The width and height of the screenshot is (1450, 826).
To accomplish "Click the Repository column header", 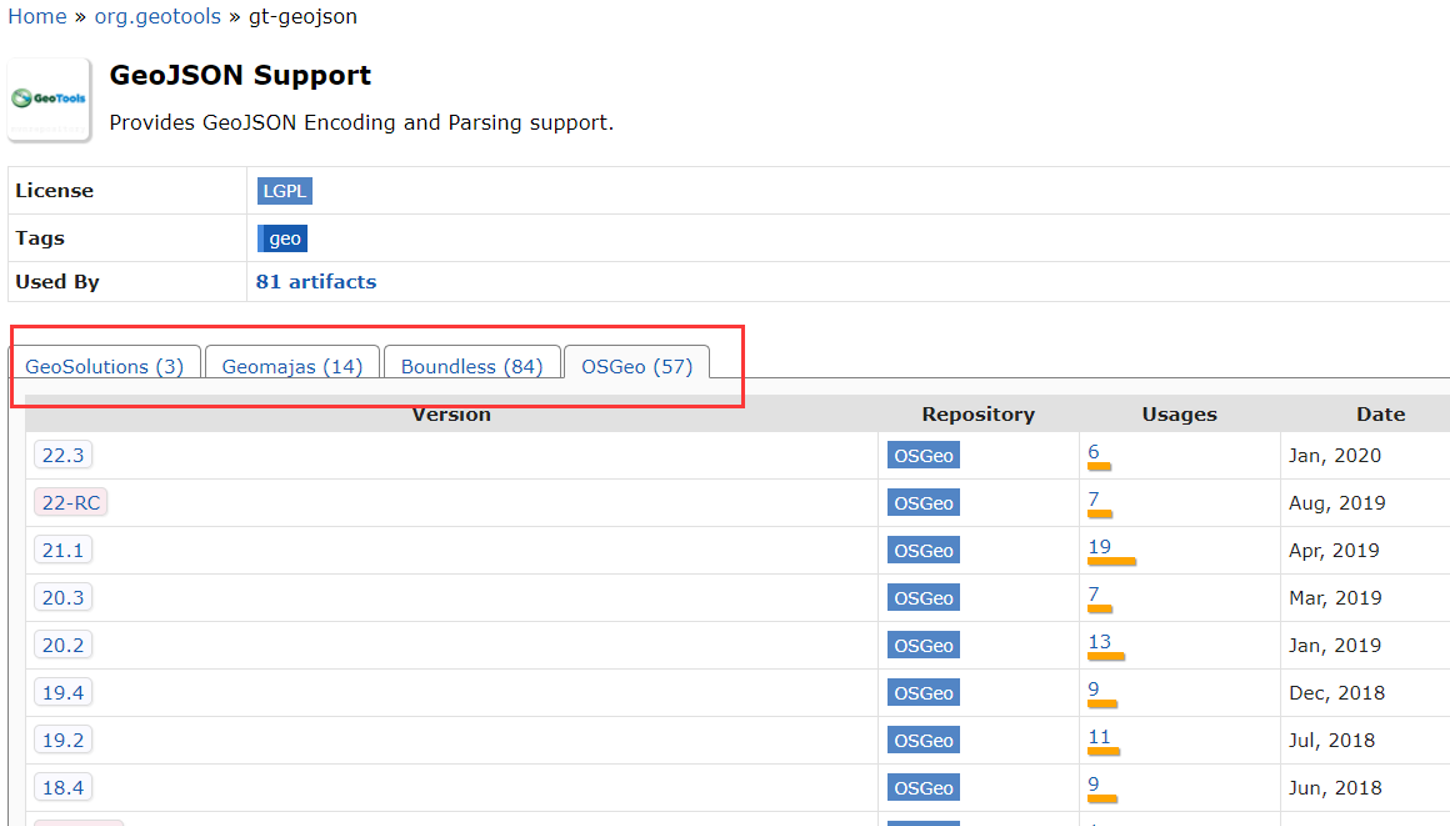I will pyautogui.click(x=978, y=414).
